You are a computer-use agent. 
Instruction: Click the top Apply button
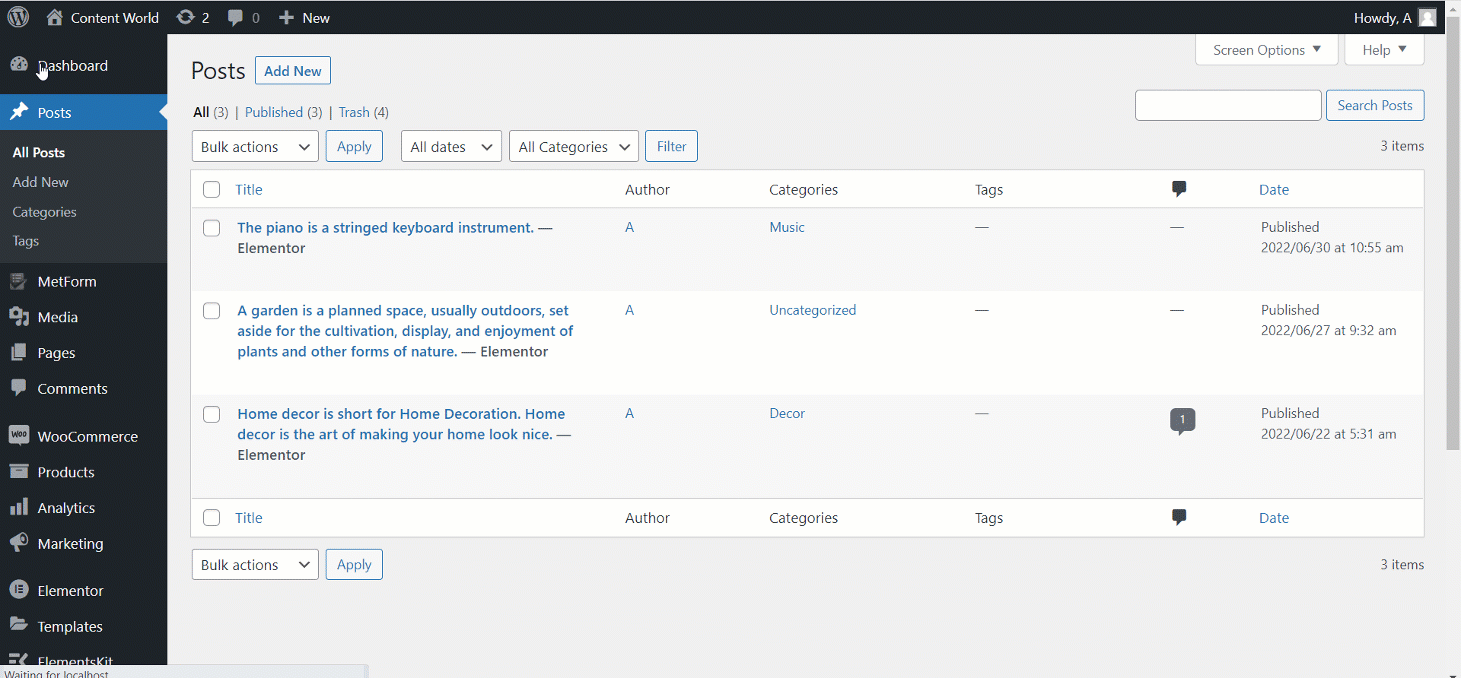tap(354, 146)
